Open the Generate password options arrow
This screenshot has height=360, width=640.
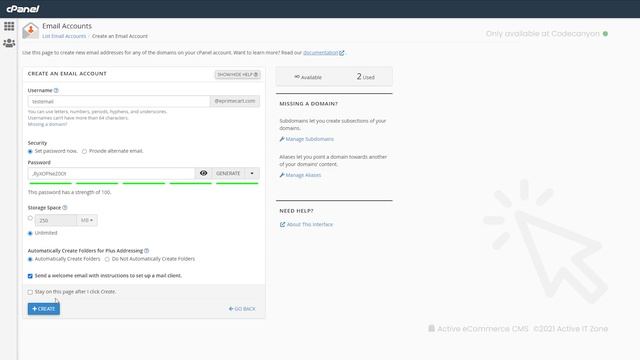coord(252,173)
